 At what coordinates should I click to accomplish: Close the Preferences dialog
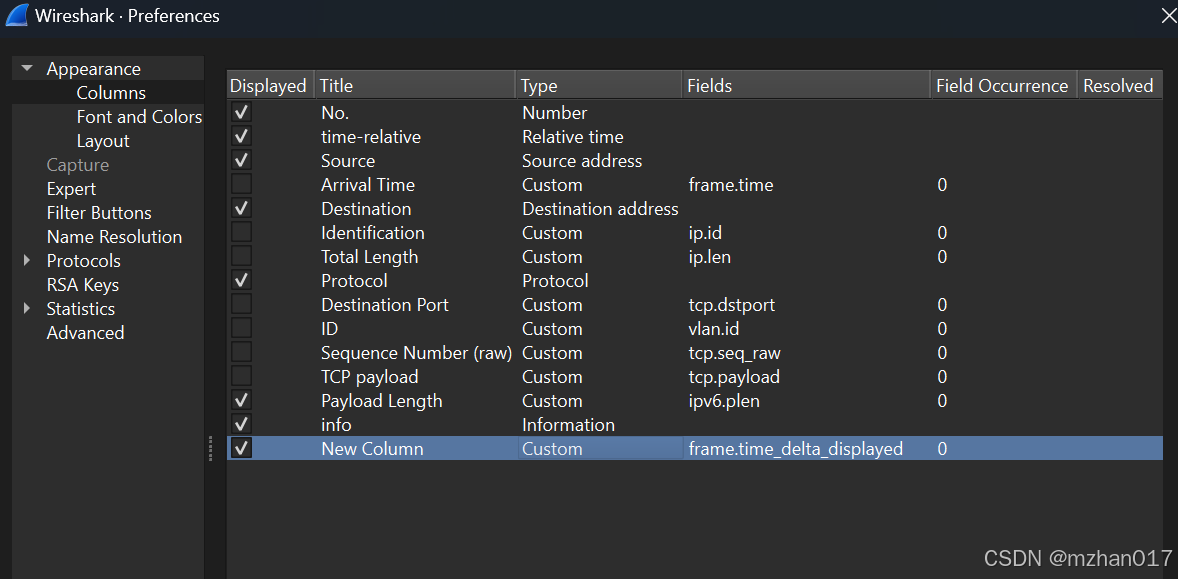tap(1168, 16)
